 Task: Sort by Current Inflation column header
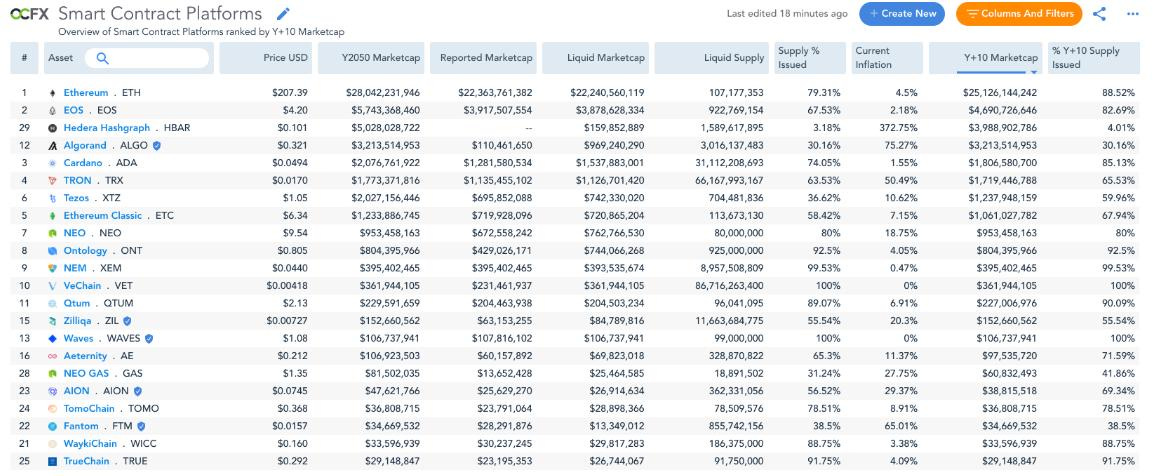pyautogui.click(x=887, y=58)
